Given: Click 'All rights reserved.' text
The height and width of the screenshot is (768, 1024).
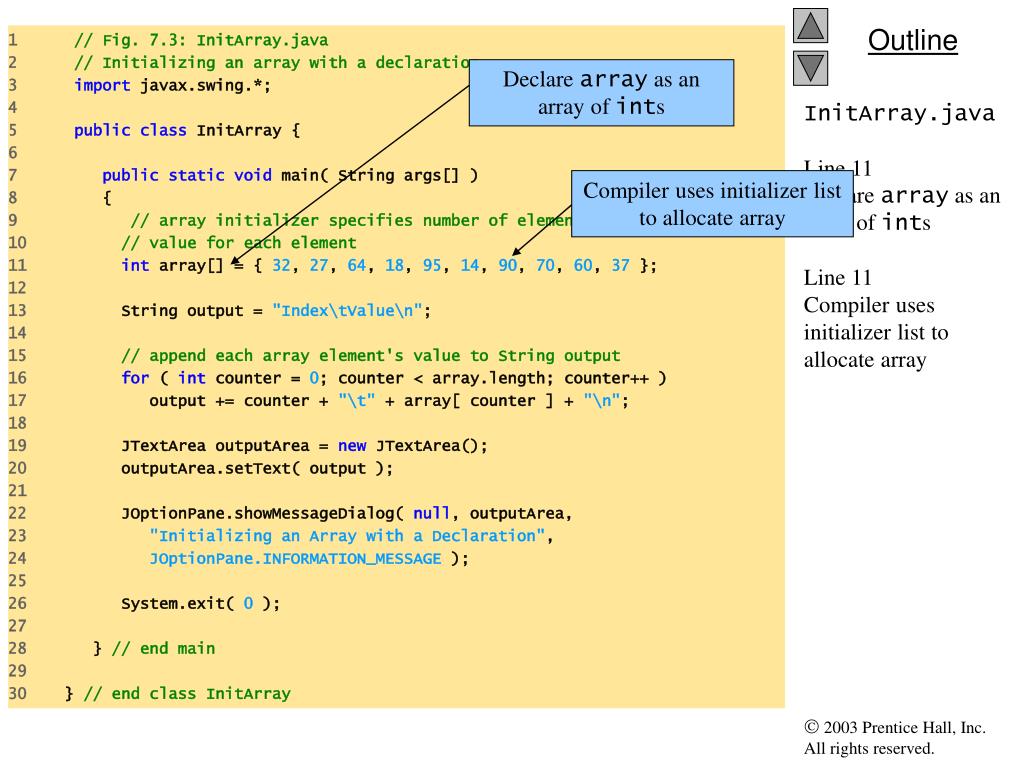Looking at the screenshot, I should pyautogui.click(x=869, y=748).
